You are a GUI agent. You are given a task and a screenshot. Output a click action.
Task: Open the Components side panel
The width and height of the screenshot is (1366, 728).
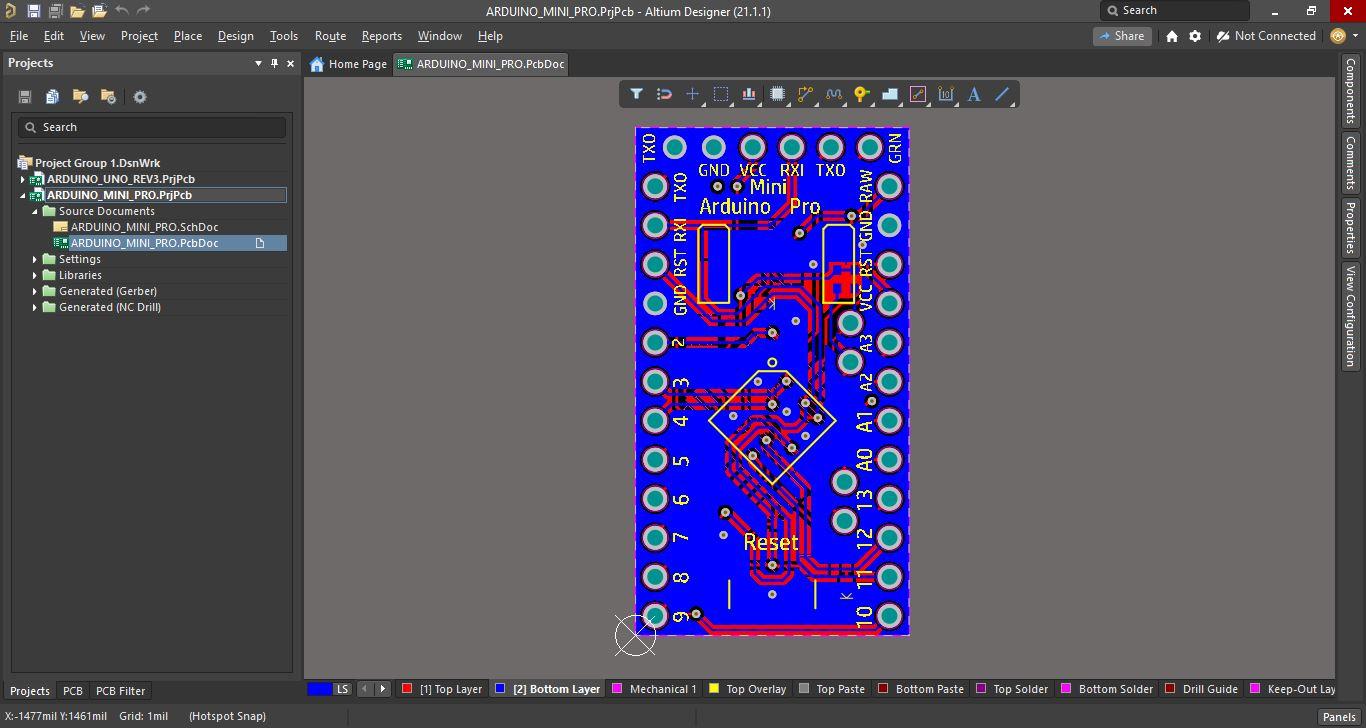pyautogui.click(x=1350, y=91)
